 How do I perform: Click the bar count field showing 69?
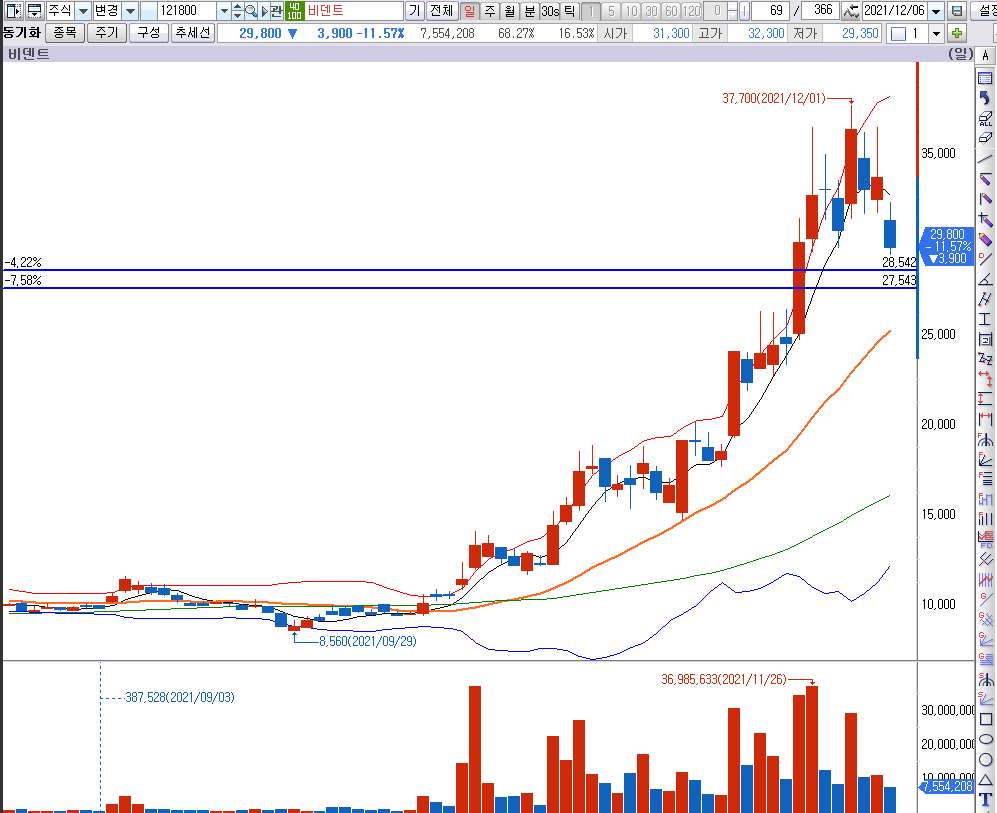[x=770, y=10]
